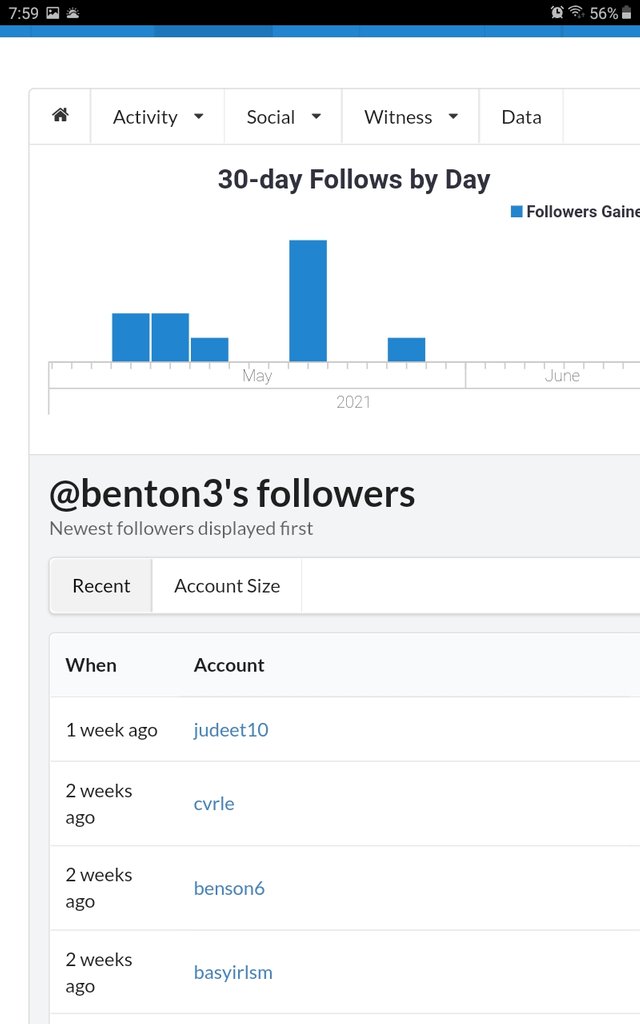Expand the Social dropdown menu
Viewport: 640px width, 1024px height.
coord(283,117)
